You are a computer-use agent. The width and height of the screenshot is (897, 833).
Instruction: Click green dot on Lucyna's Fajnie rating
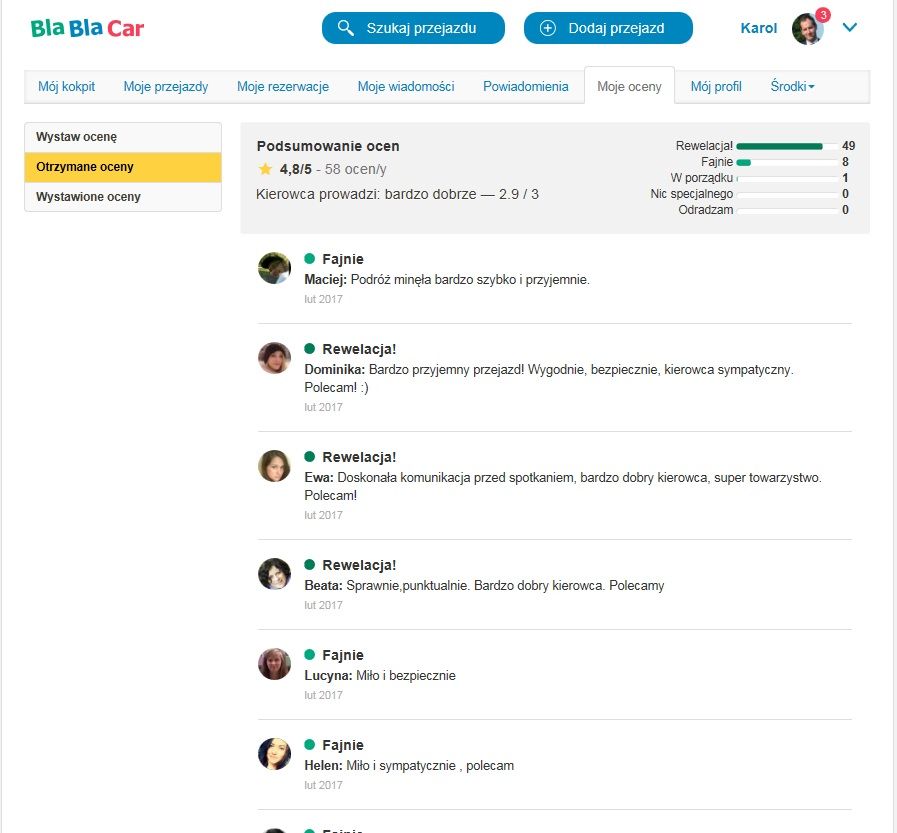tap(309, 654)
